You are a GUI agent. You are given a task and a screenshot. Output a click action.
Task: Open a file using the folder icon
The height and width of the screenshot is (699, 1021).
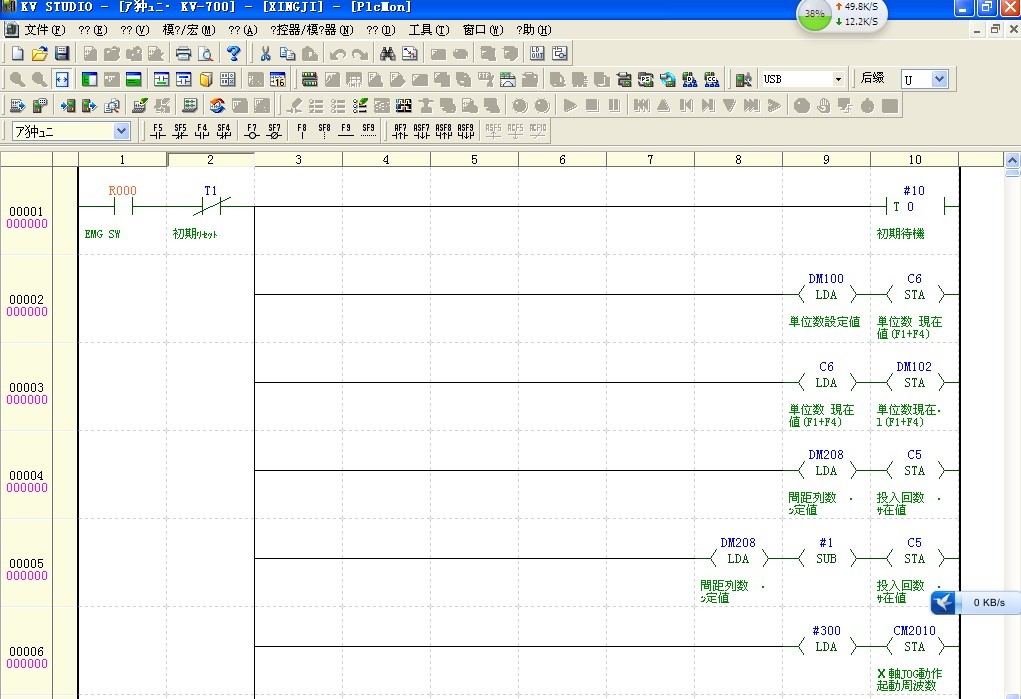pos(39,53)
